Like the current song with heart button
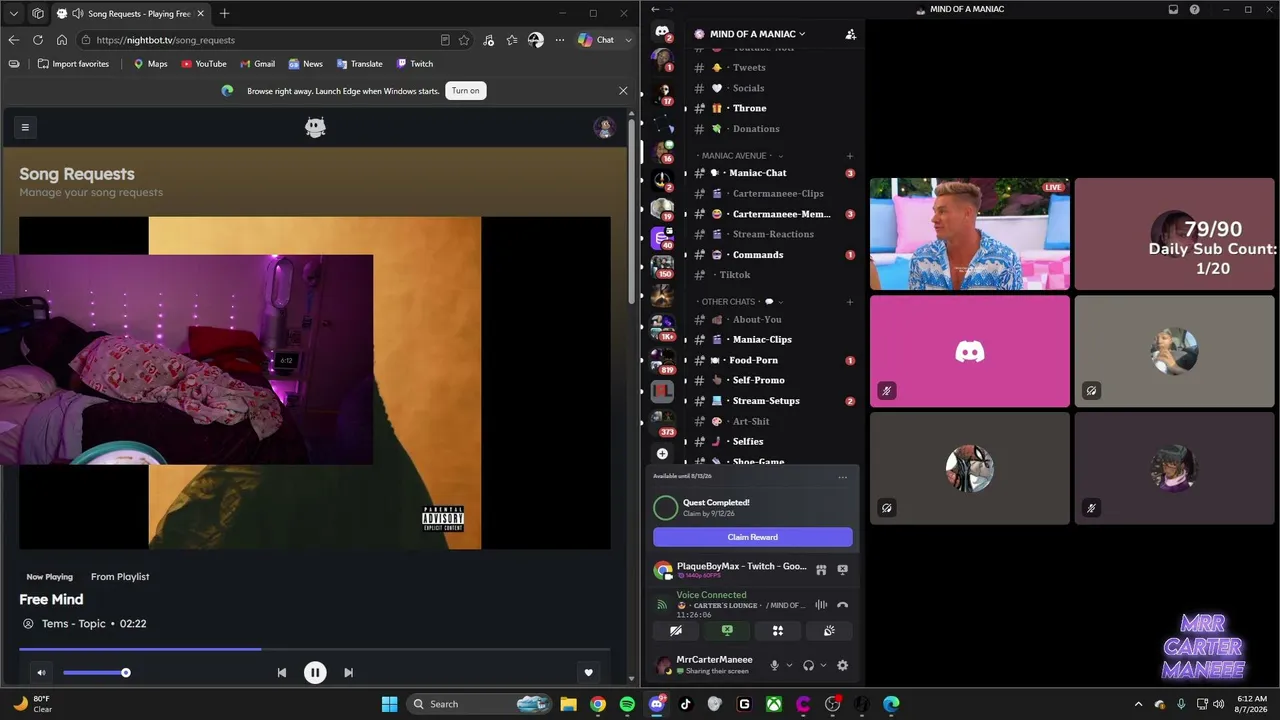The width and height of the screenshot is (1280, 720). (589, 673)
